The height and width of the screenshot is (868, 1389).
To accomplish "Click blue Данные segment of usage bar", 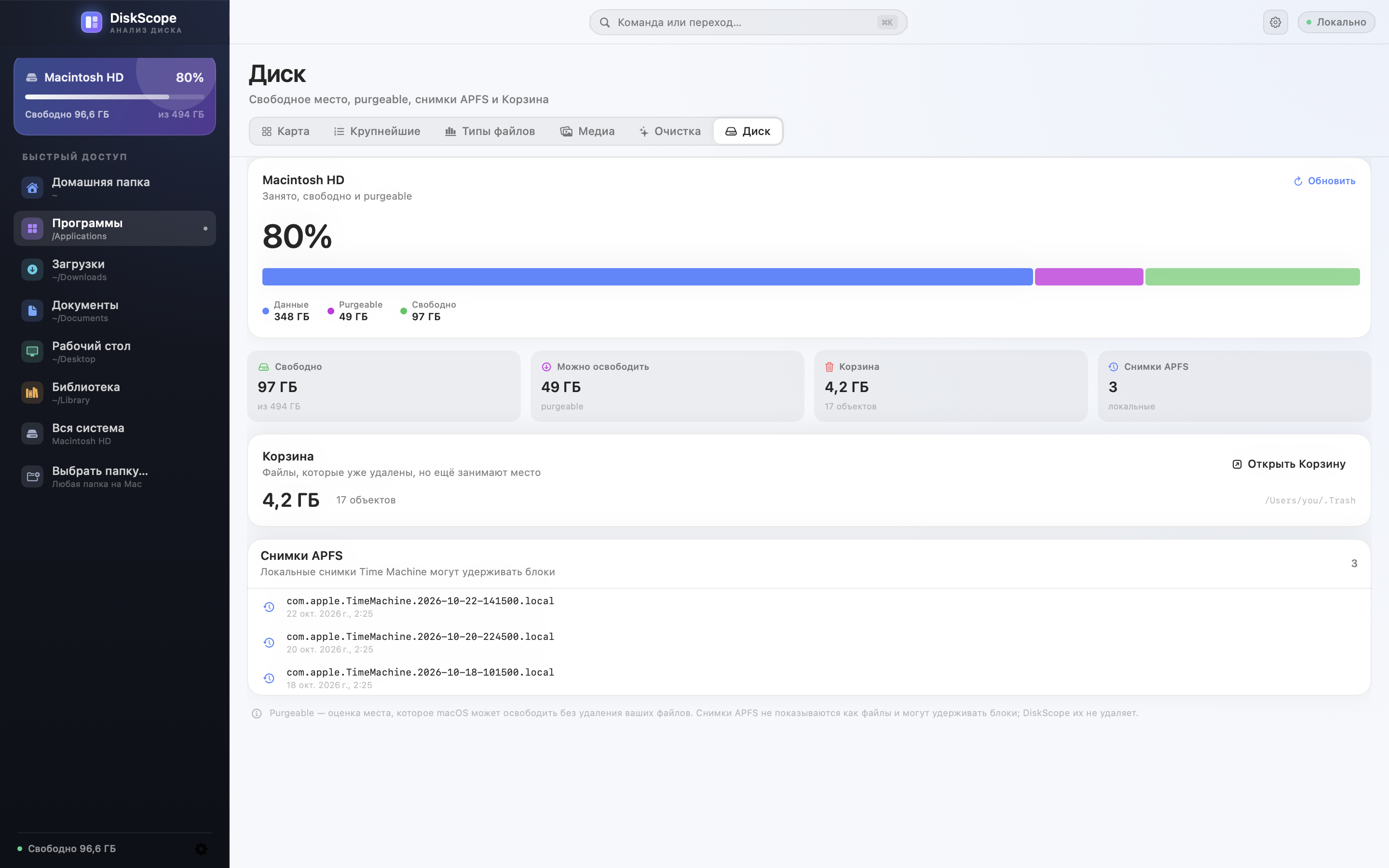I will (647, 277).
